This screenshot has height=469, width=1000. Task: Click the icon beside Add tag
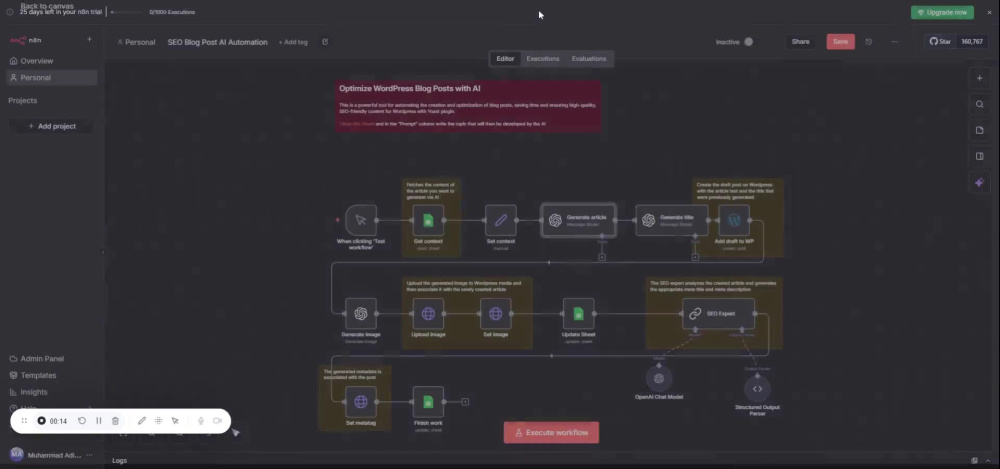click(x=325, y=42)
